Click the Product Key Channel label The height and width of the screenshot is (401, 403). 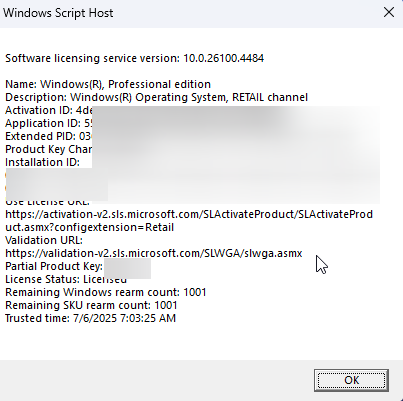(48, 149)
